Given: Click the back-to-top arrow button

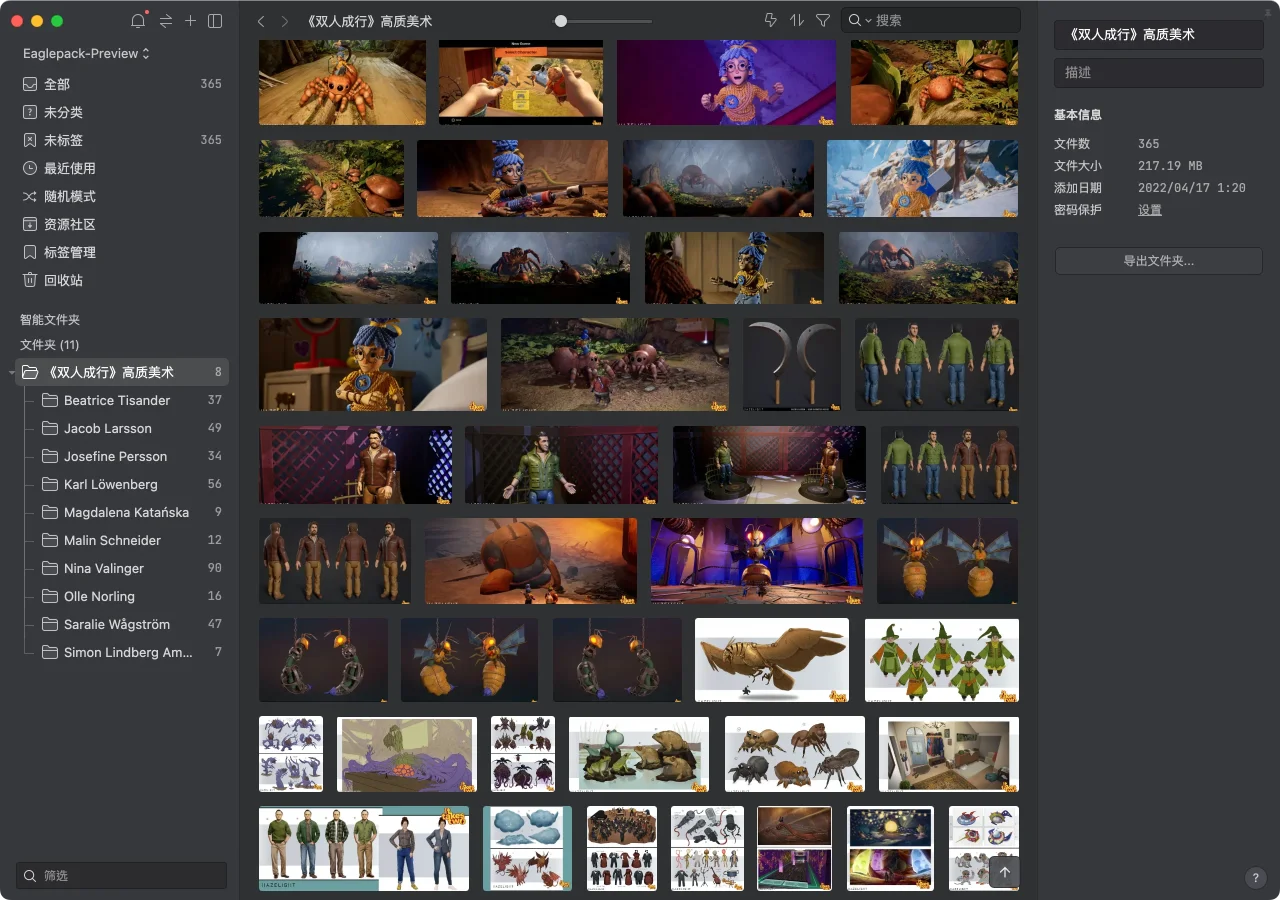Looking at the screenshot, I should point(1005,872).
